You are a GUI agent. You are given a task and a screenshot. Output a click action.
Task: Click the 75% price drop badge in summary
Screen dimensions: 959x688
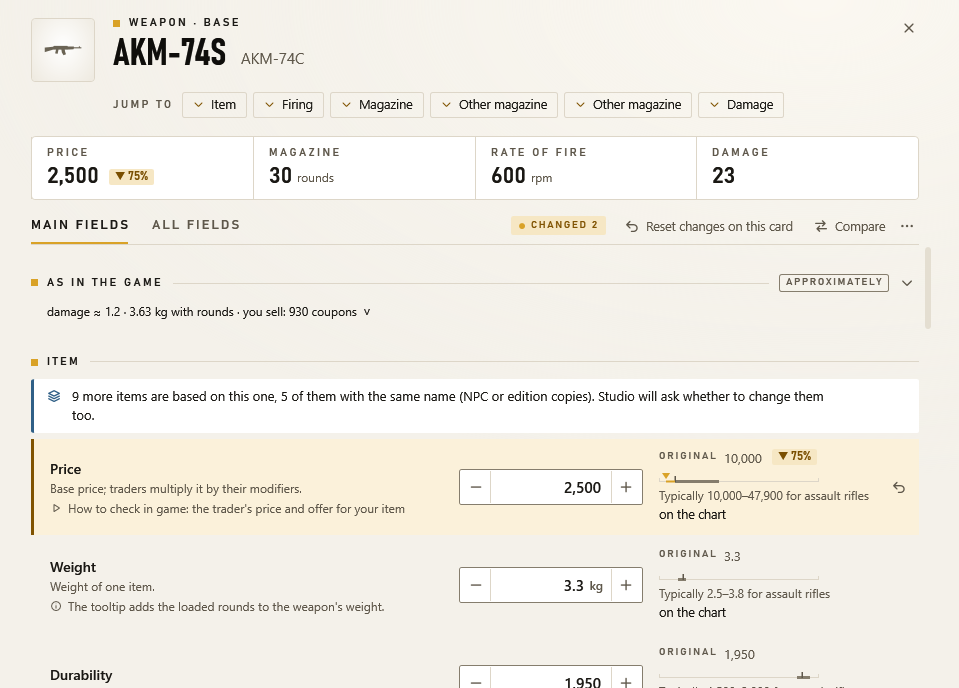click(x=131, y=176)
